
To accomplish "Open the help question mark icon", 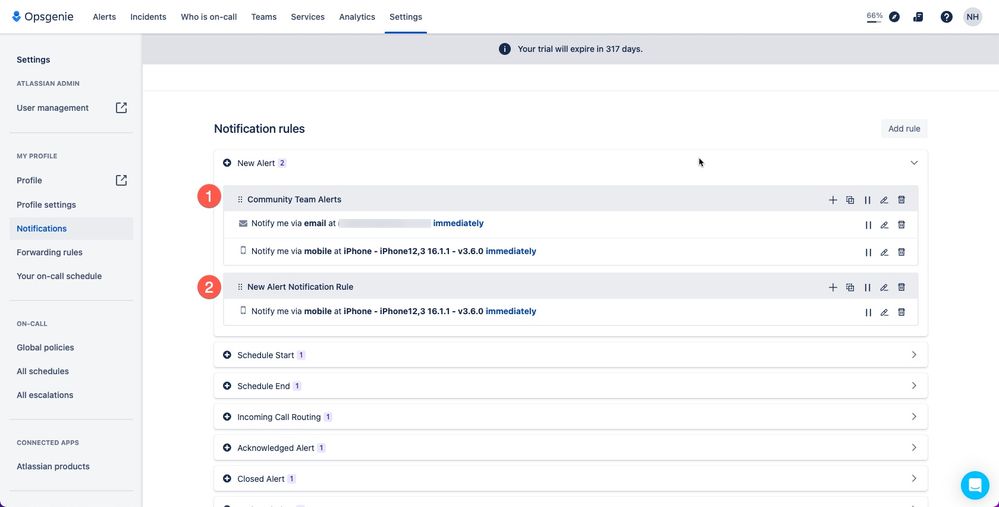I will 947,17.
